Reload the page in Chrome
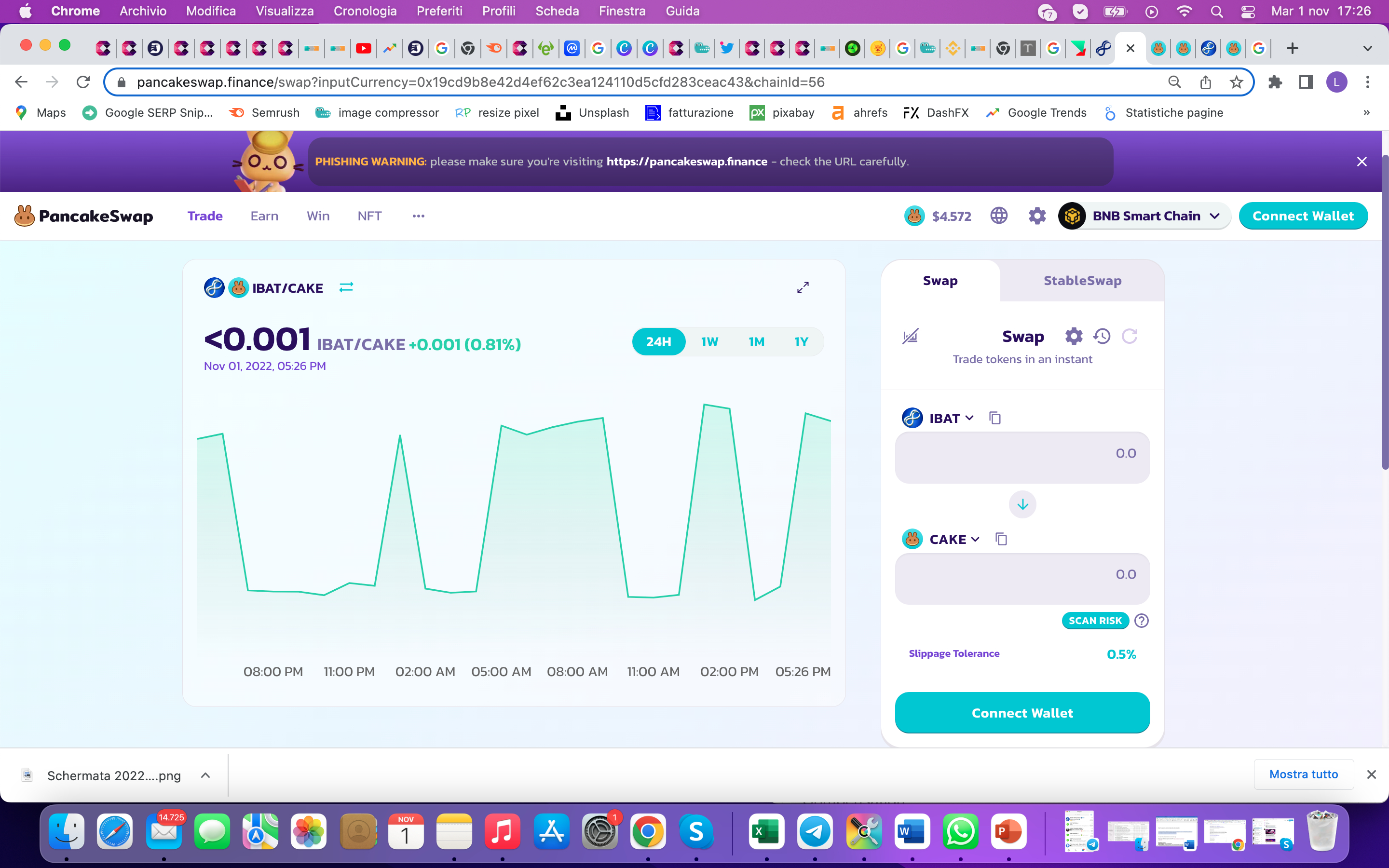 tap(83, 82)
